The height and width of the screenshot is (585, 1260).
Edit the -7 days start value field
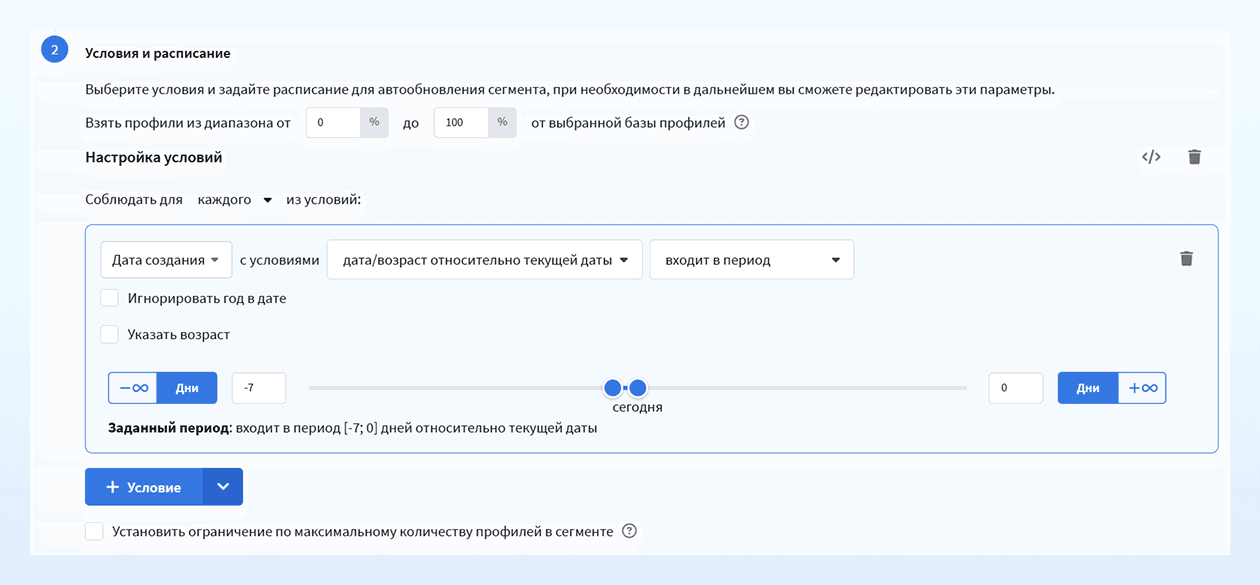click(x=259, y=388)
